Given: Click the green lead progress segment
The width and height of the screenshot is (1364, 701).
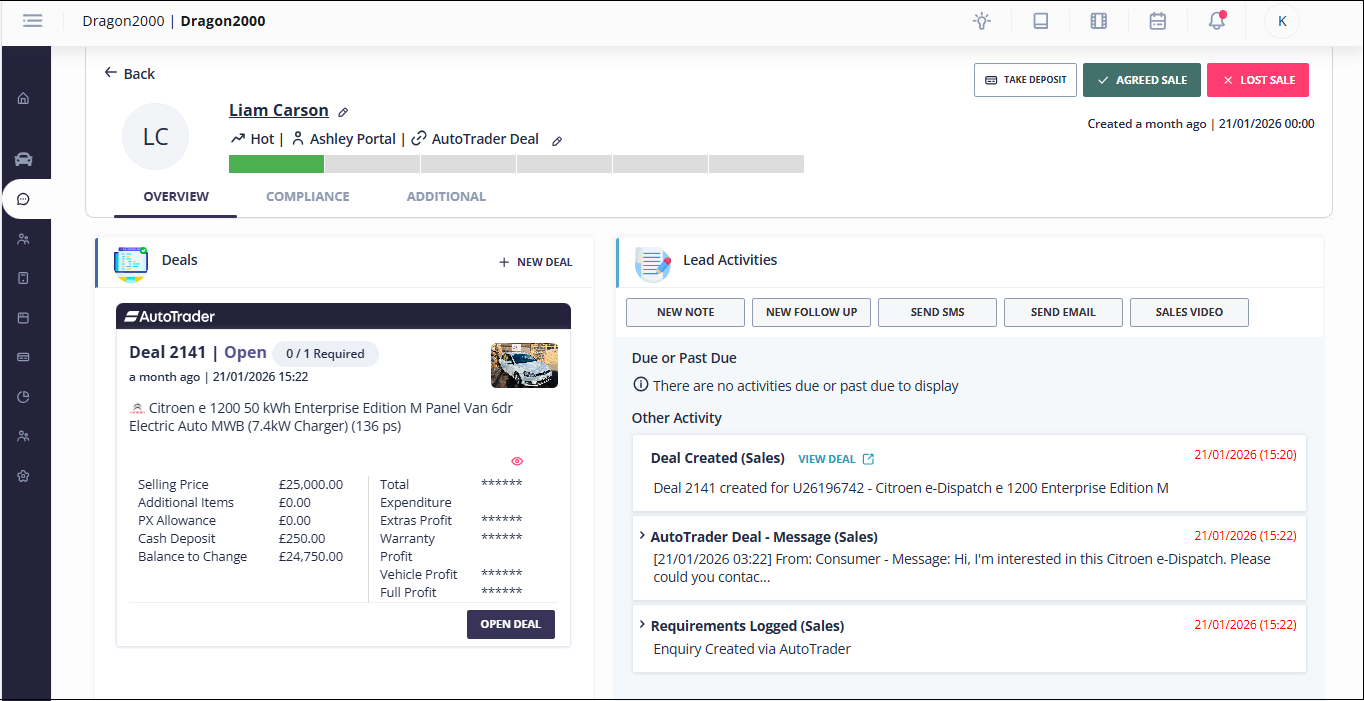Looking at the screenshot, I should [276, 164].
